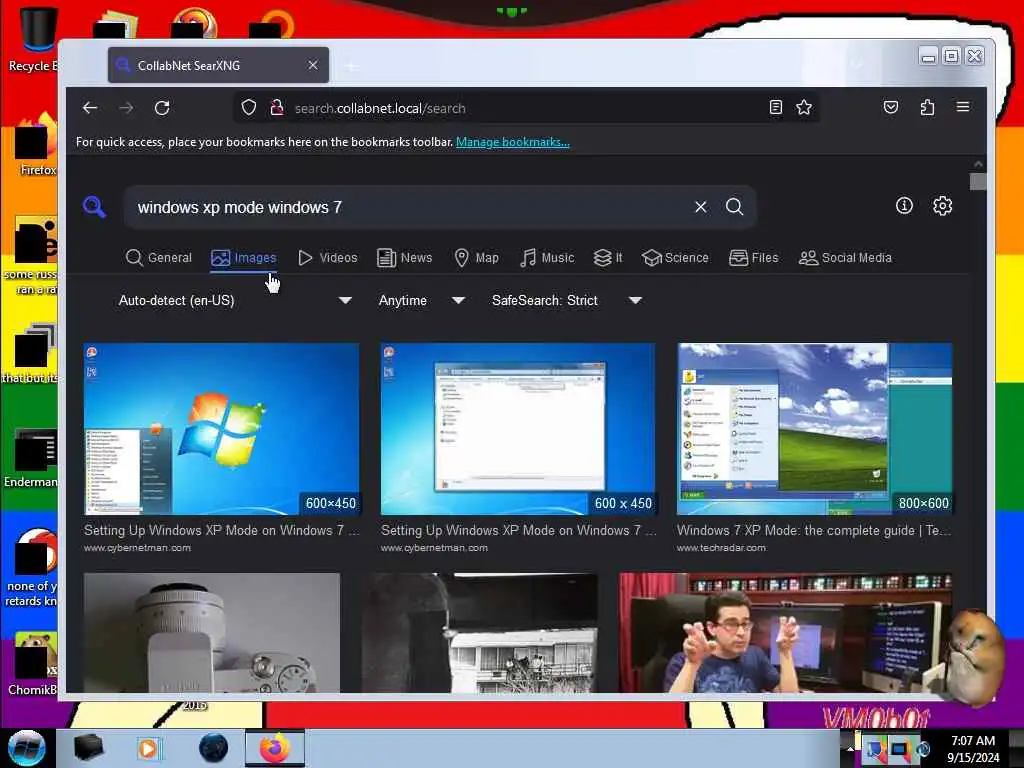This screenshot has height=768, width=1024.
Task: Open the dark globe taskbar icon
Action: pyautogui.click(x=213, y=748)
